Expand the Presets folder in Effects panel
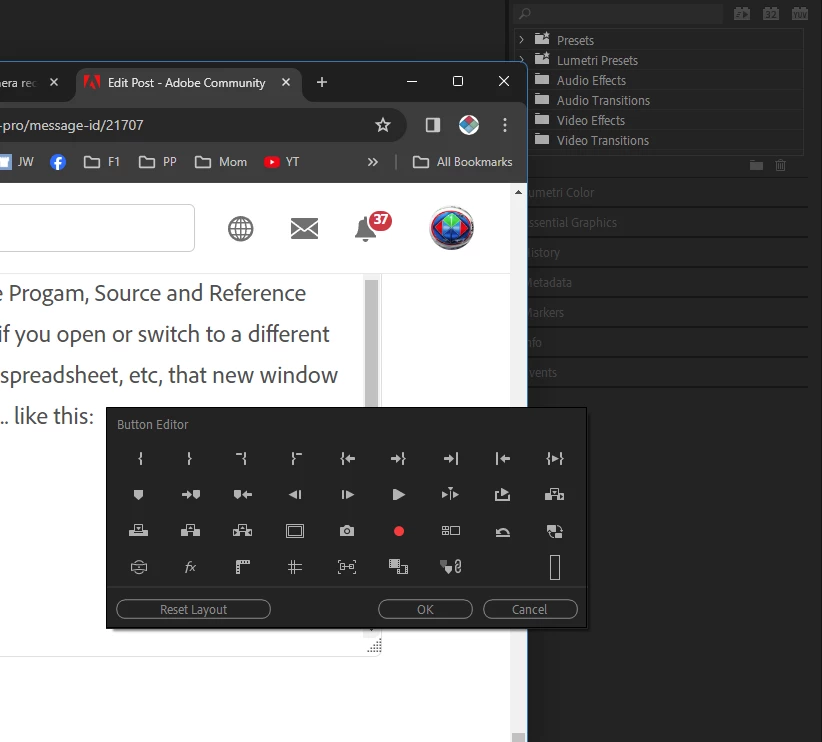This screenshot has height=742, width=822. 521,40
